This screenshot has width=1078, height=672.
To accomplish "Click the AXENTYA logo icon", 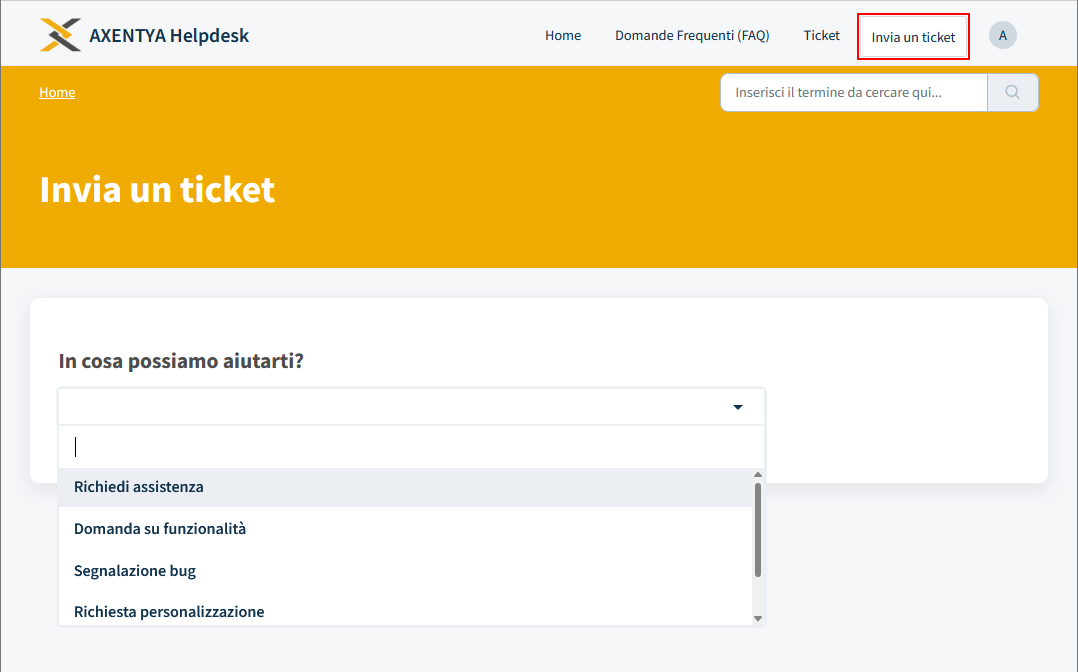I will 60,35.
